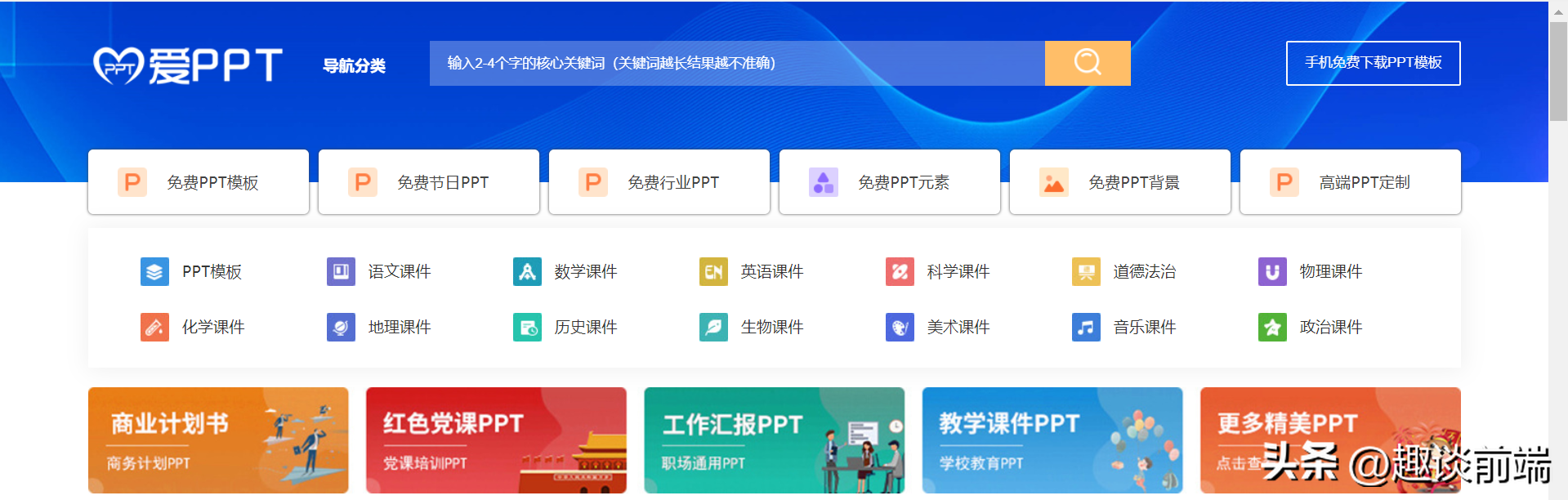This screenshot has height=500, width=1568.
Task: Click the keyword search input field
Action: click(x=737, y=63)
